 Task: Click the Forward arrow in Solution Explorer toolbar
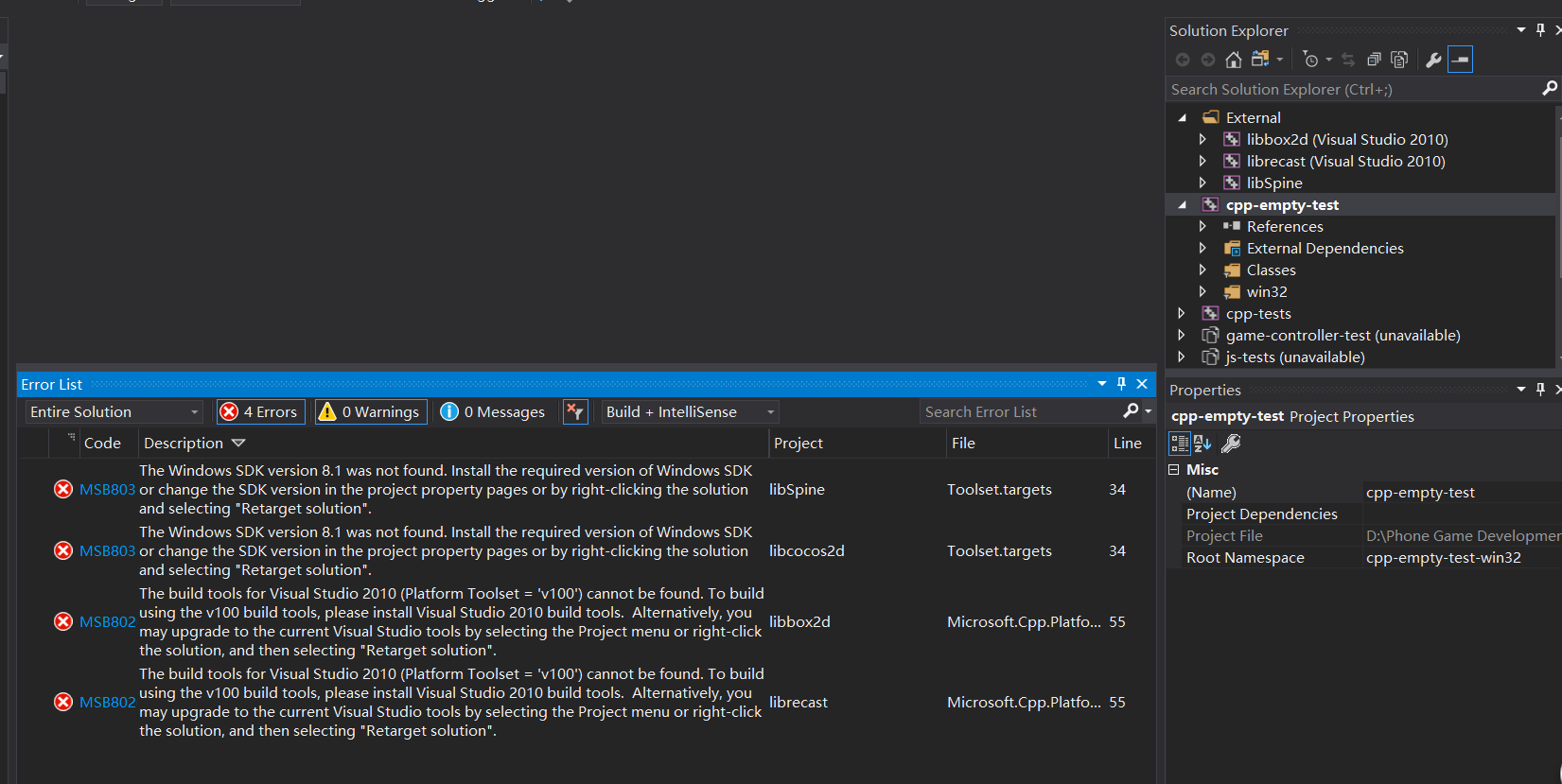tap(1208, 60)
